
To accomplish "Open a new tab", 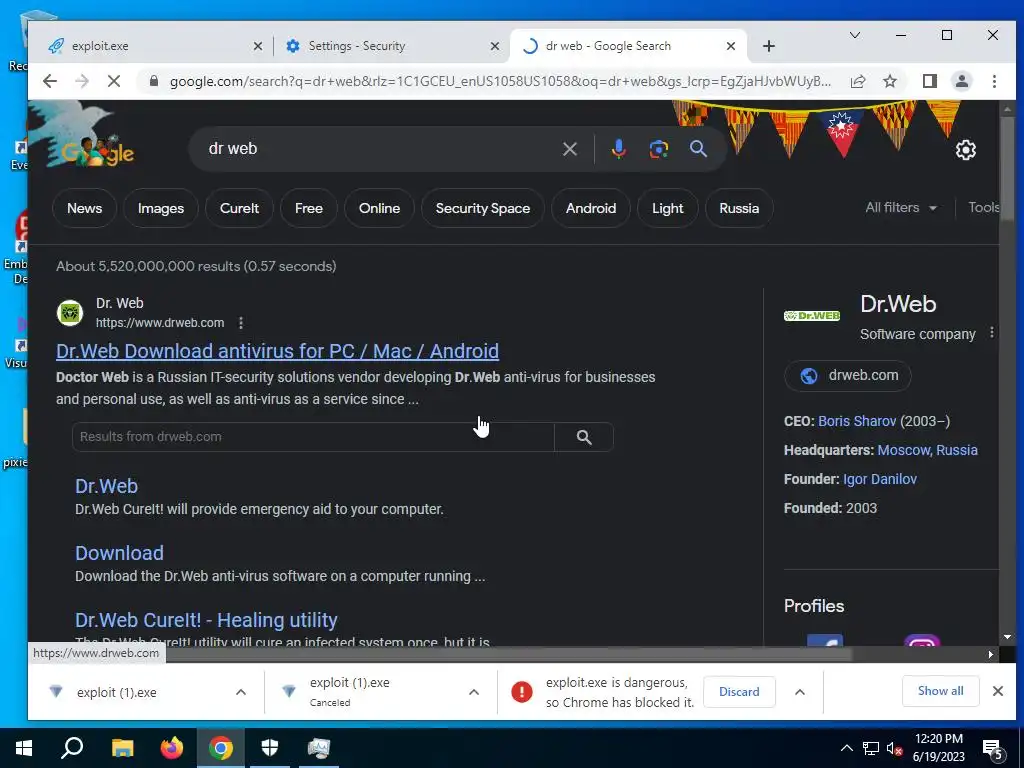I will (769, 46).
